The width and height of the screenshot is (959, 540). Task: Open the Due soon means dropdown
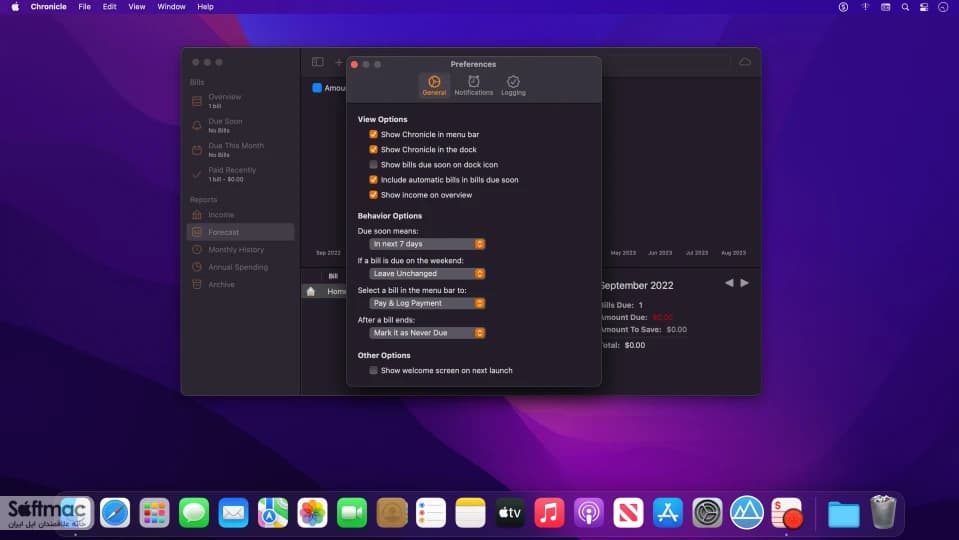pyautogui.click(x=427, y=244)
